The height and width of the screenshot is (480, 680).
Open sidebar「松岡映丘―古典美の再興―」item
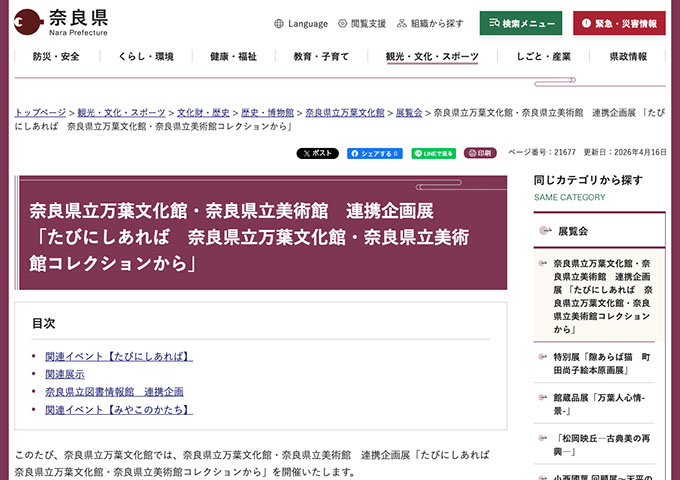coord(602,445)
